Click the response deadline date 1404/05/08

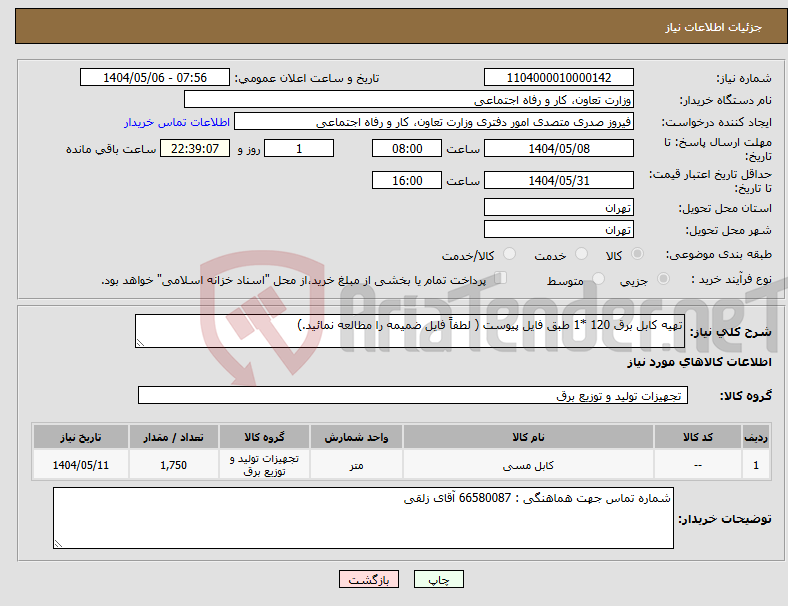(x=558, y=148)
